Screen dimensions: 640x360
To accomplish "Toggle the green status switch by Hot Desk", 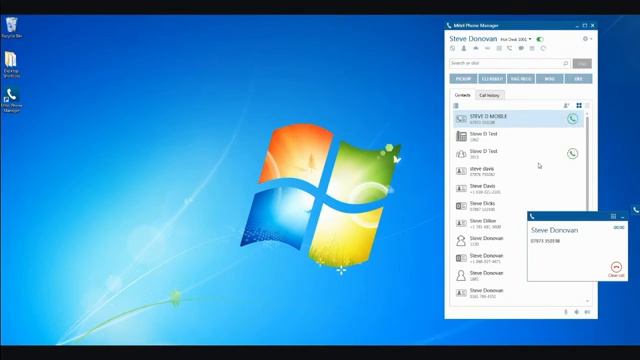I will pos(540,39).
